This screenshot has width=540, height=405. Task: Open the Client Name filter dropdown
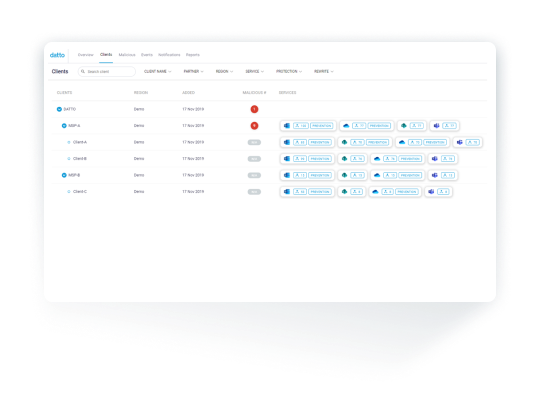tap(157, 72)
